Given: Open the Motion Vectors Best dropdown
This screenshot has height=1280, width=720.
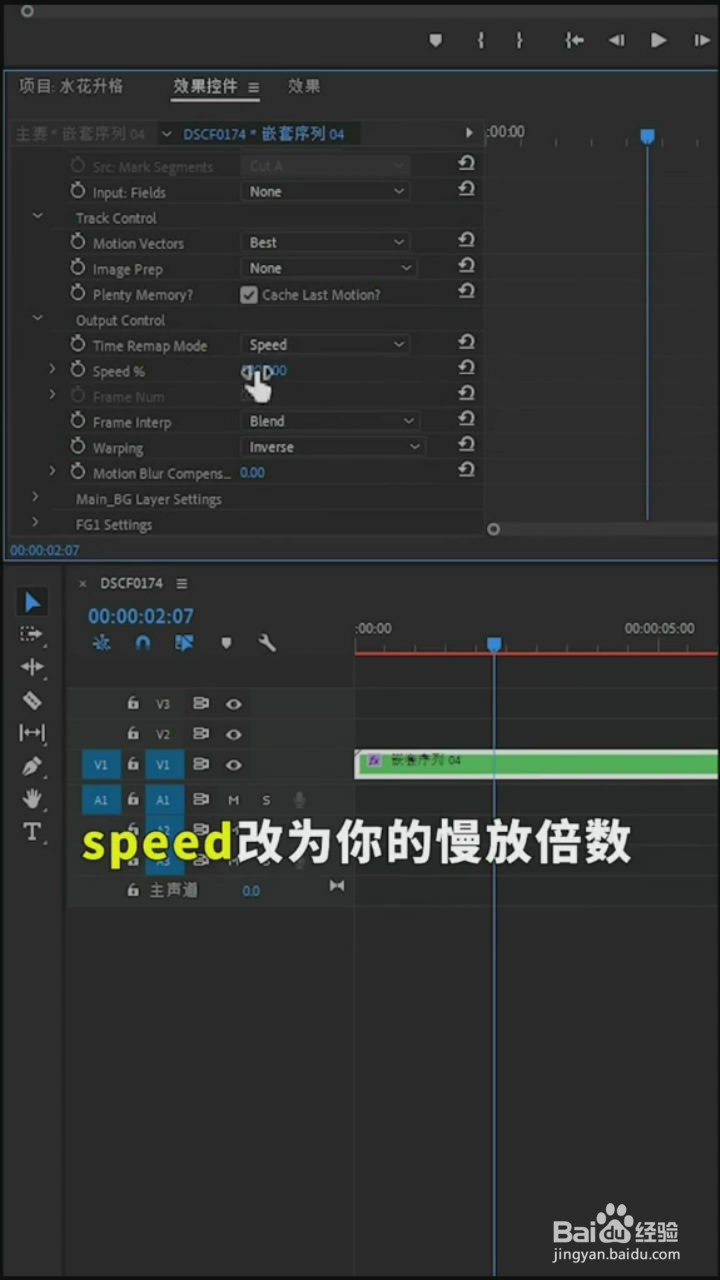Looking at the screenshot, I should coord(325,242).
